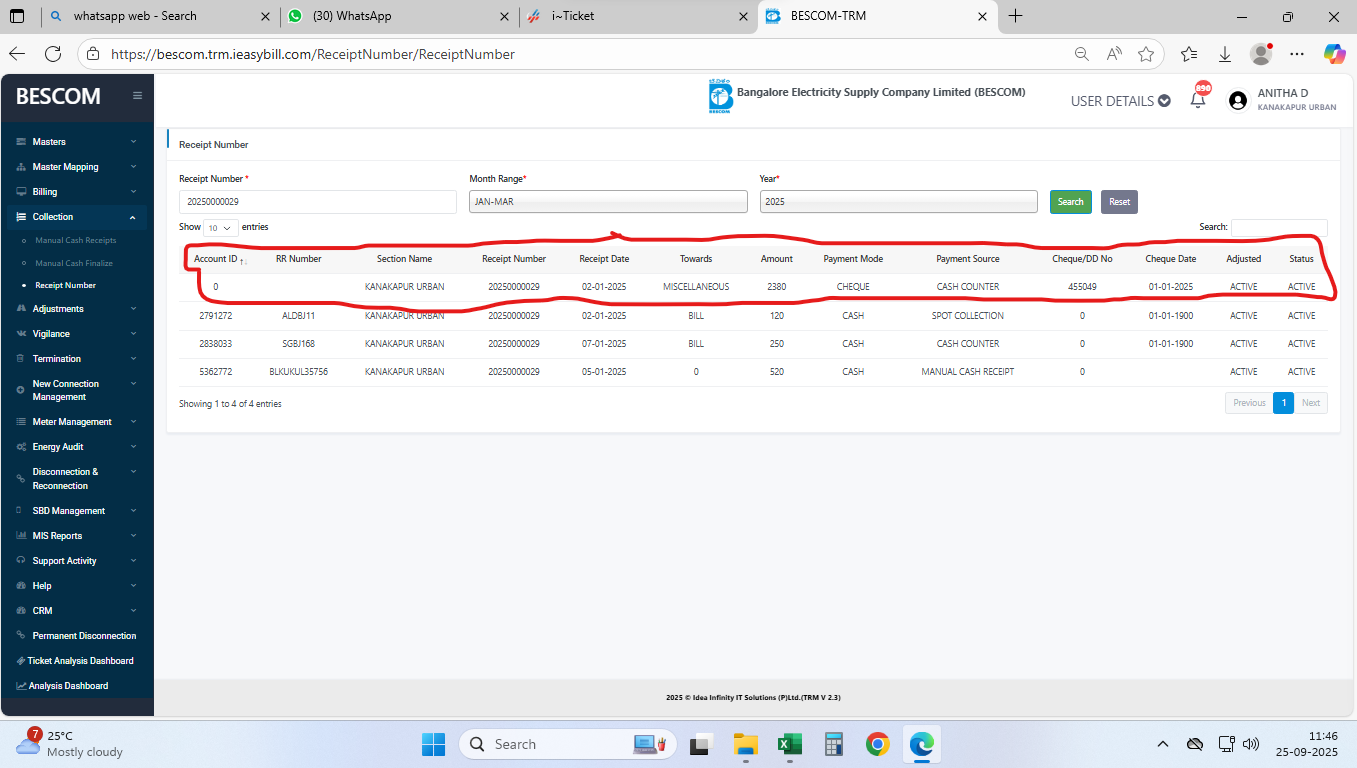Click the favorites star icon in address bar
The width and height of the screenshot is (1357, 768).
click(1146, 54)
